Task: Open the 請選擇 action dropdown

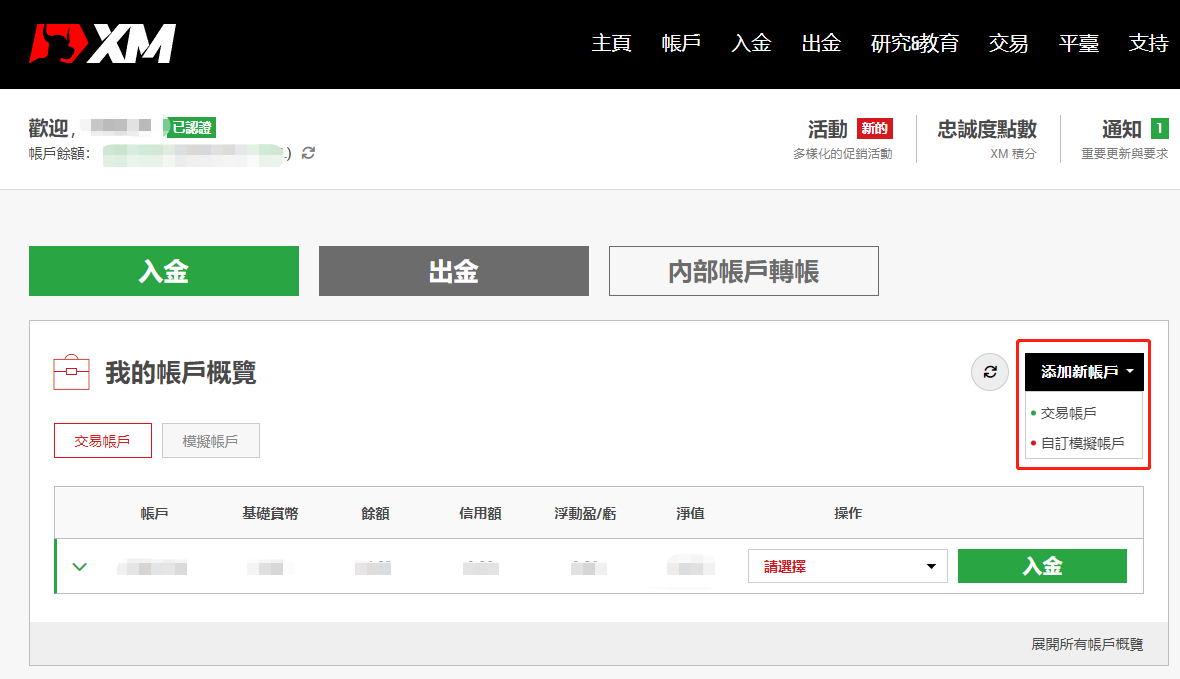Action: click(x=846, y=565)
